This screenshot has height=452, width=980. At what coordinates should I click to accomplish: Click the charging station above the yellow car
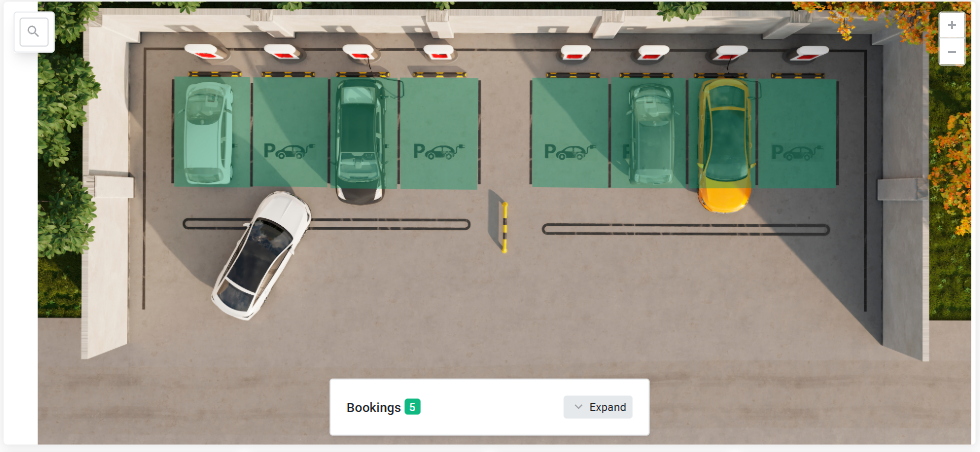pyautogui.click(x=731, y=54)
